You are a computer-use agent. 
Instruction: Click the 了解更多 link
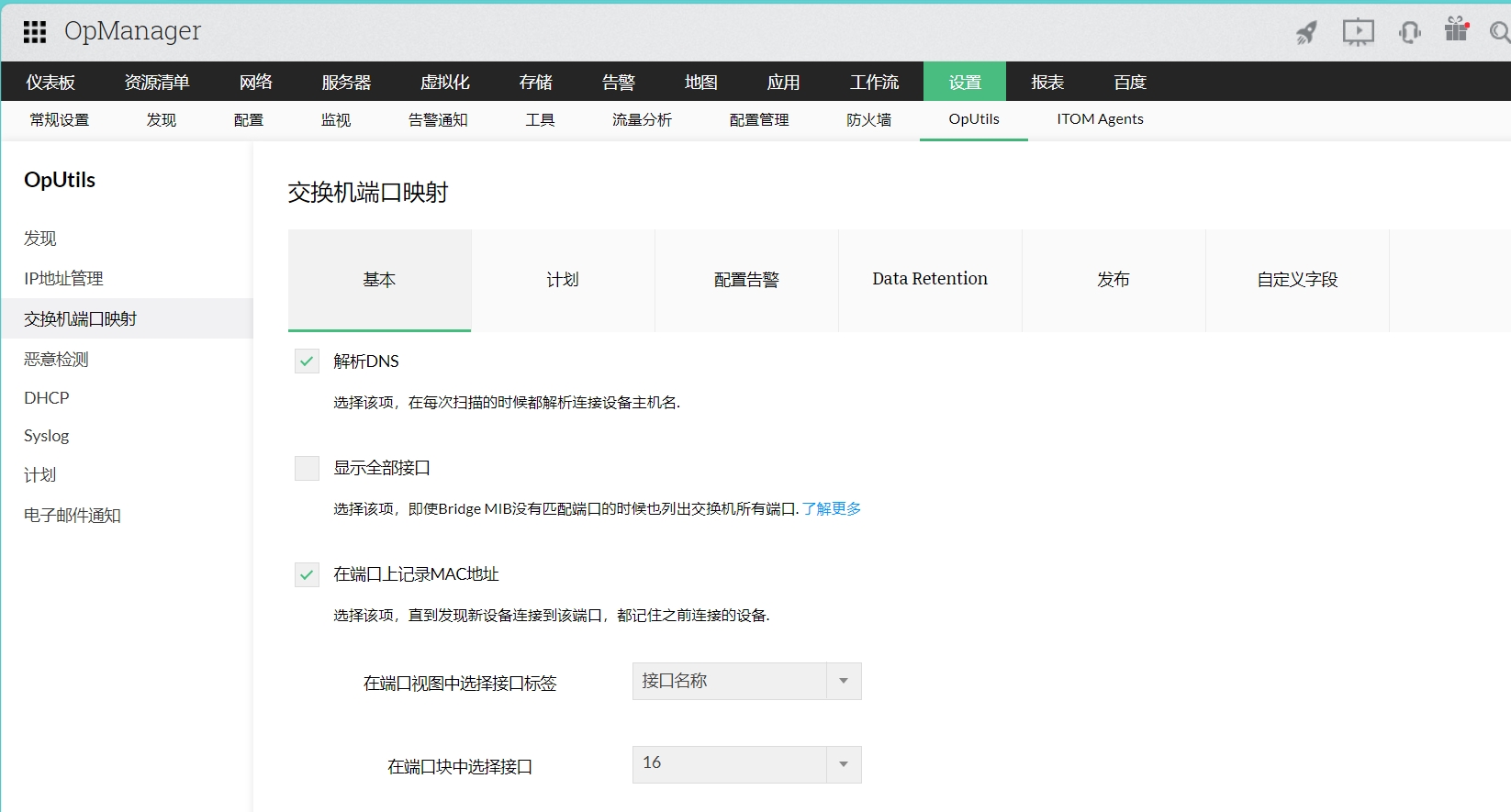coord(832,508)
